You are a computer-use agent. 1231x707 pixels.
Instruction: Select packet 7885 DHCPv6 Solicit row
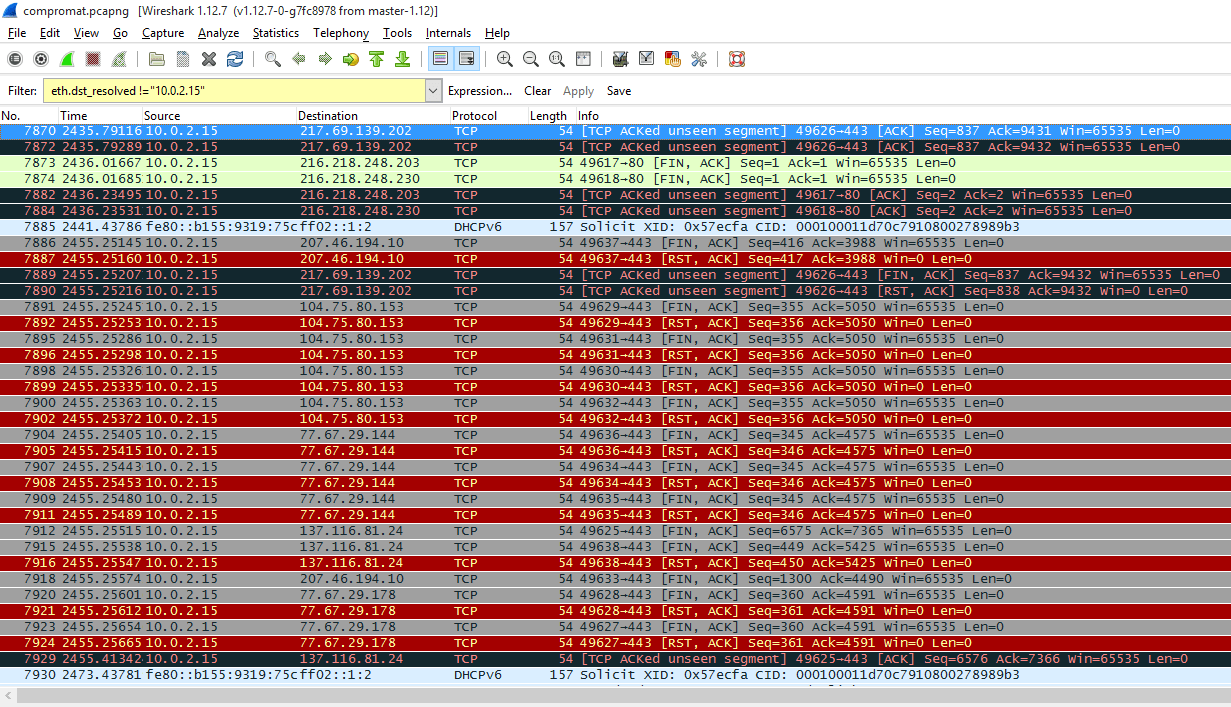click(600, 227)
